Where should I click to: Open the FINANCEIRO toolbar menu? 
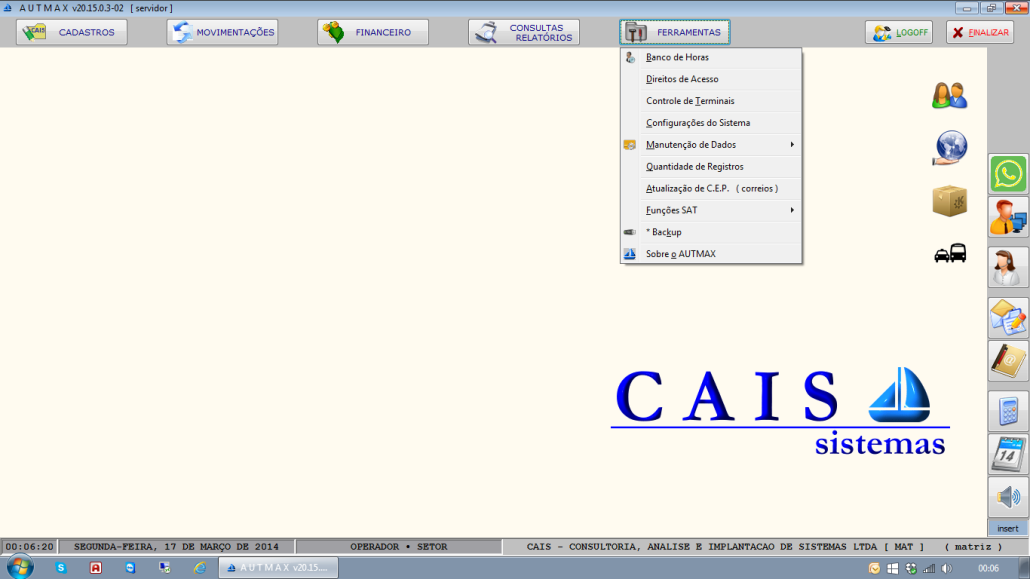click(372, 32)
